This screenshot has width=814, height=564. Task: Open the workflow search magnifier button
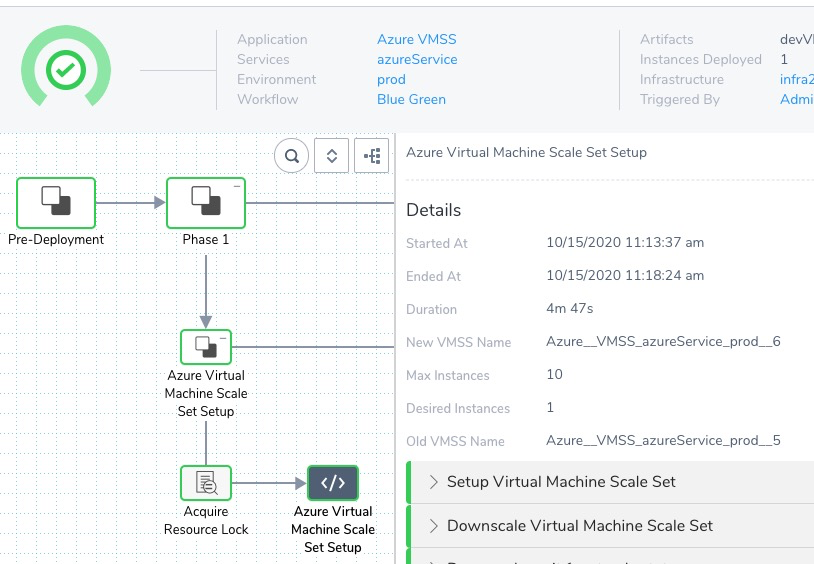coord(292,155)
